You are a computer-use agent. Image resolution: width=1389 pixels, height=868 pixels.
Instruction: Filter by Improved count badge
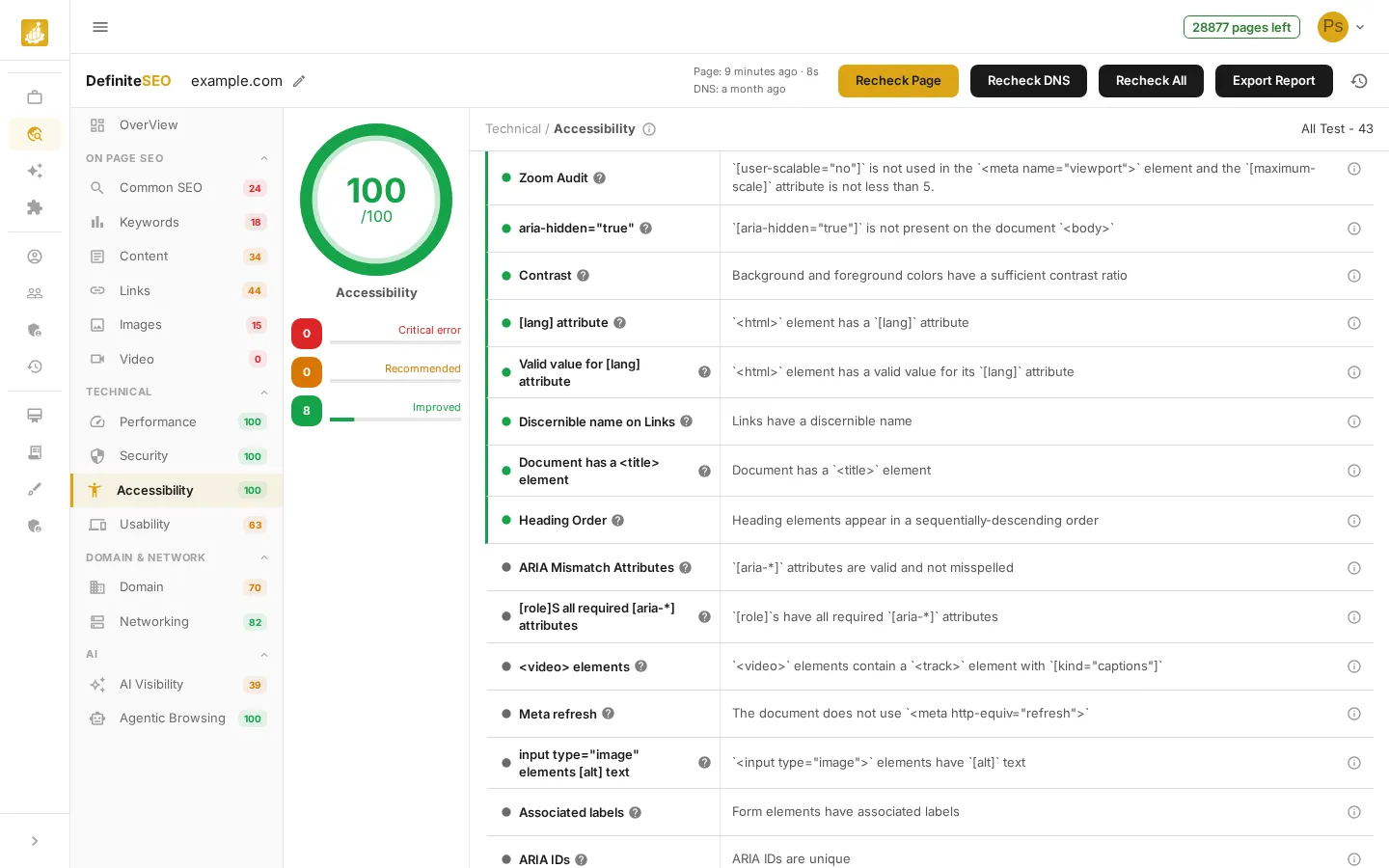coord(307,411)
